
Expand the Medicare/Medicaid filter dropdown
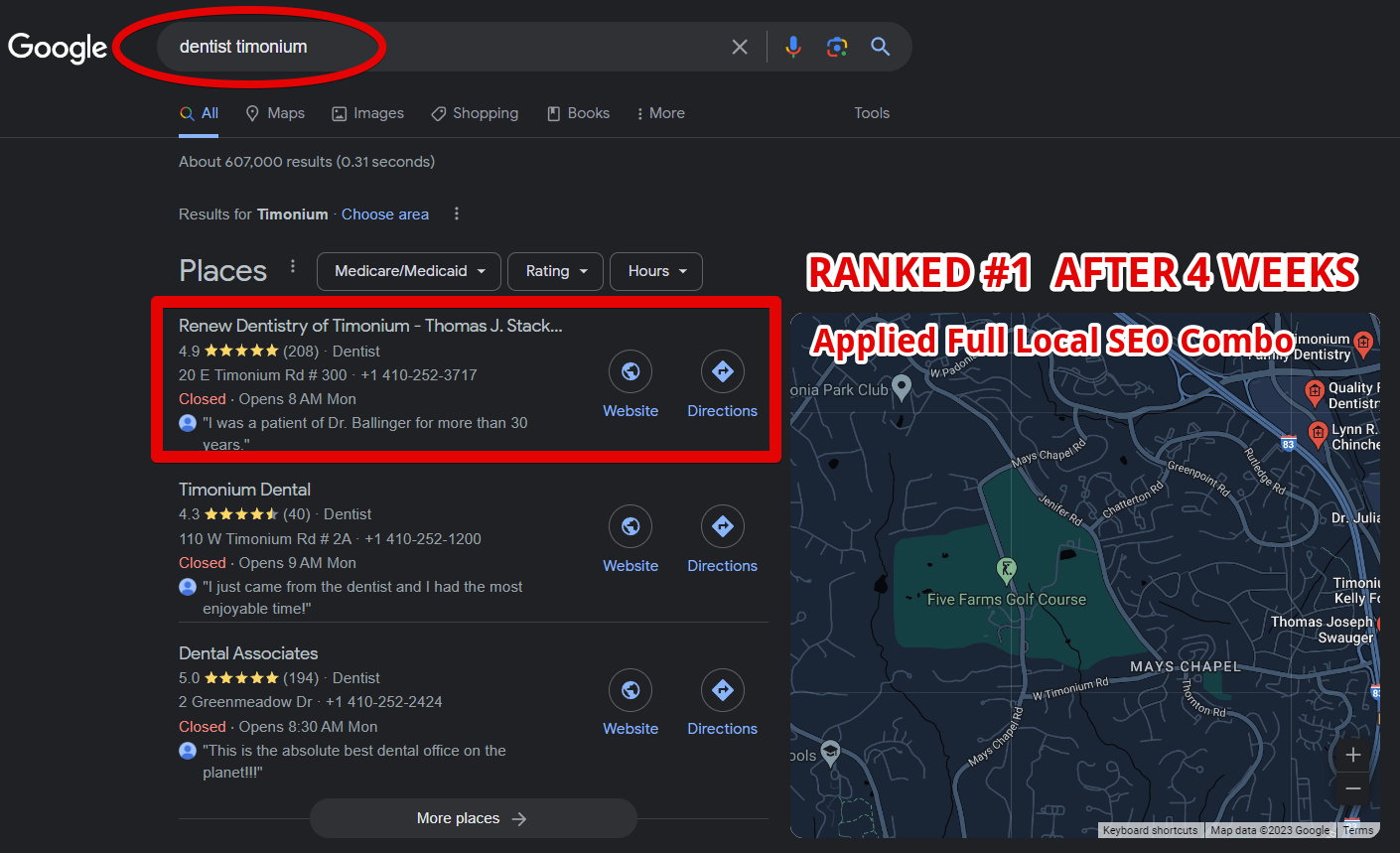[409, 271]
